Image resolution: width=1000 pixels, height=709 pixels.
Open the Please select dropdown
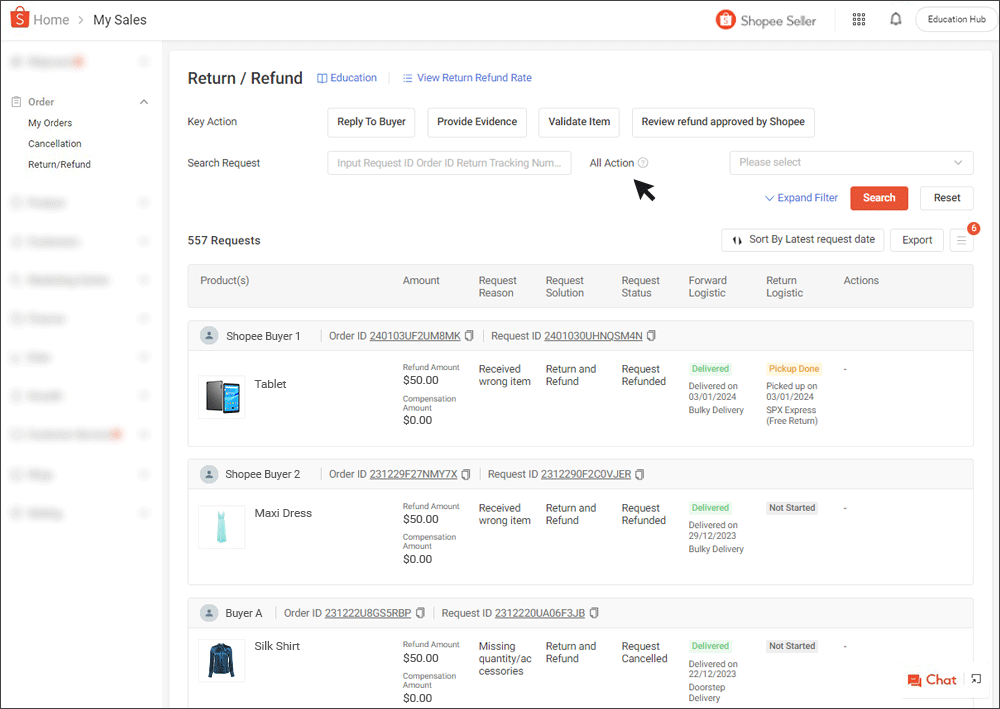[851, 162]
